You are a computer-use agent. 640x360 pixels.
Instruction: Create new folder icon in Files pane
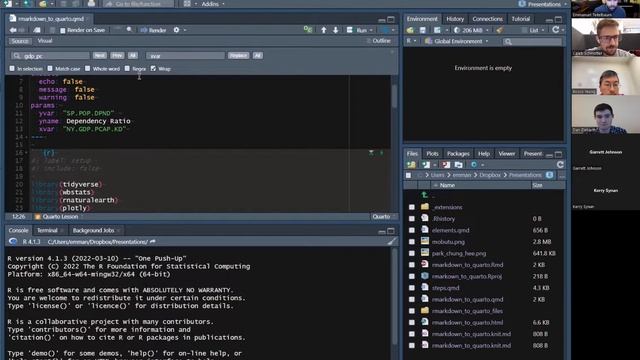(x=411, y=164)
